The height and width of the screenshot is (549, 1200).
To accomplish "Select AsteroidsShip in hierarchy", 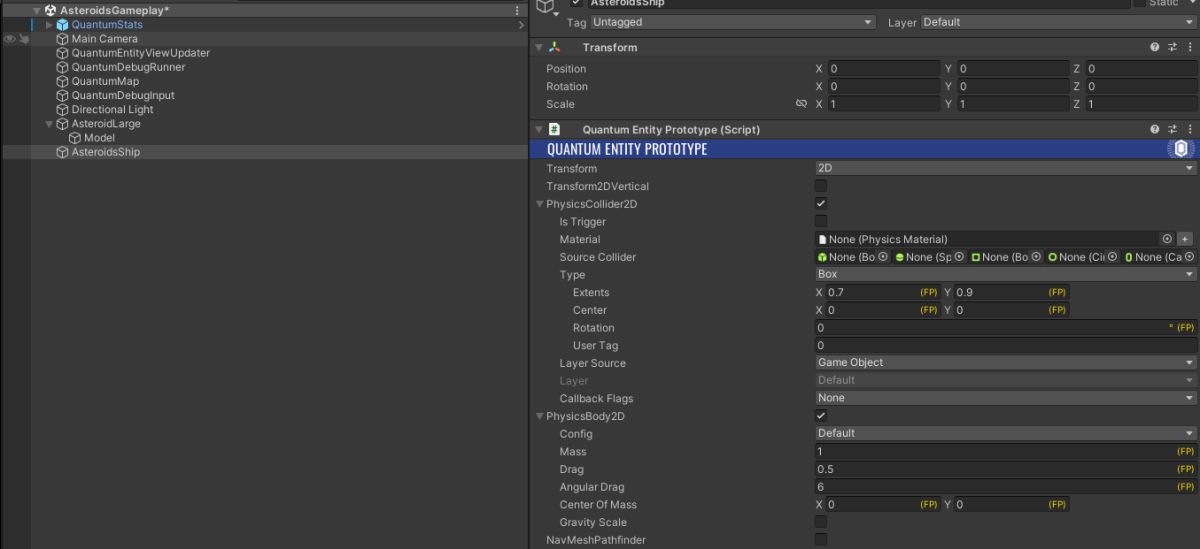I will (105, 152).
